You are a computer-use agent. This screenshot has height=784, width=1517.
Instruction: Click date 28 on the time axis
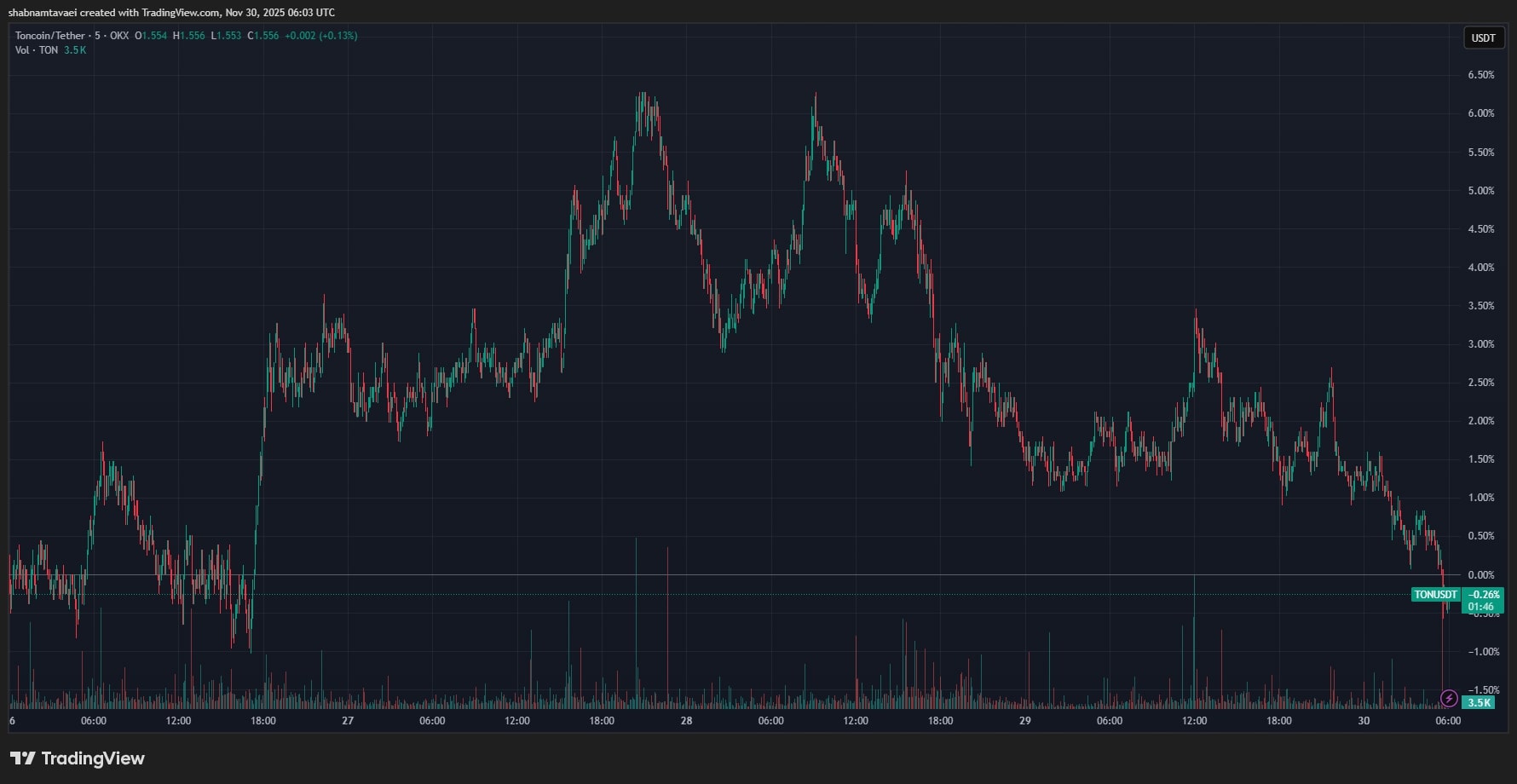coord(686,721)
